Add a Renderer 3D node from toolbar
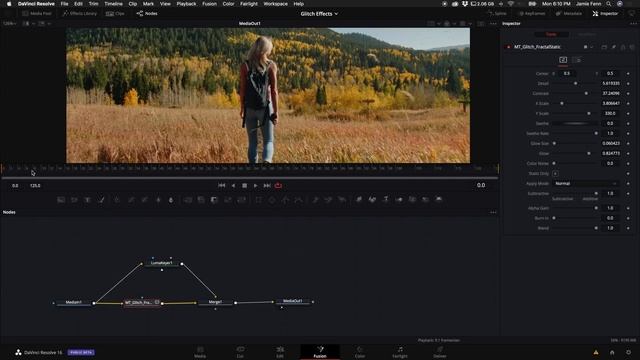 (439, 200)
